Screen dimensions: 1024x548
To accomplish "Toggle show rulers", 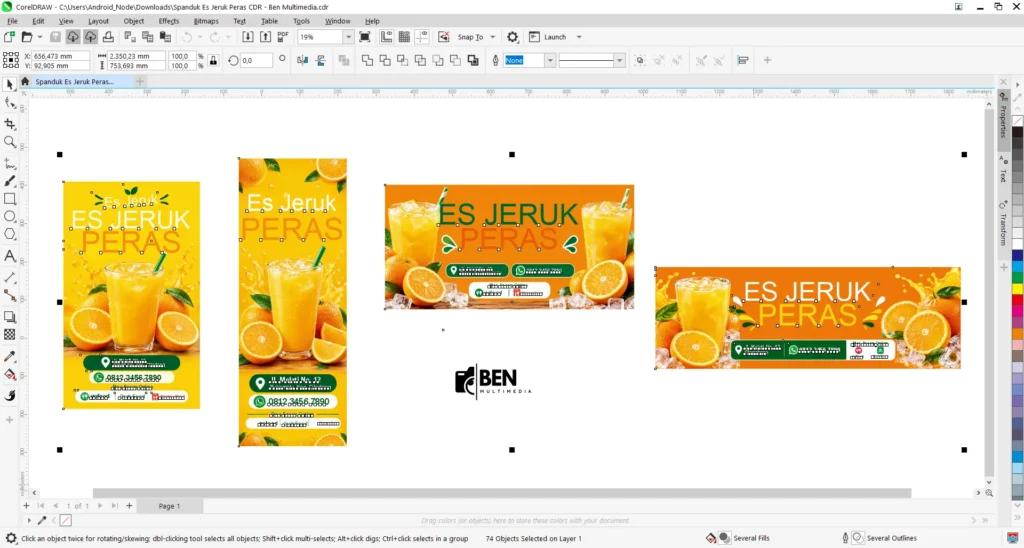I will click(x=387, y=37).
